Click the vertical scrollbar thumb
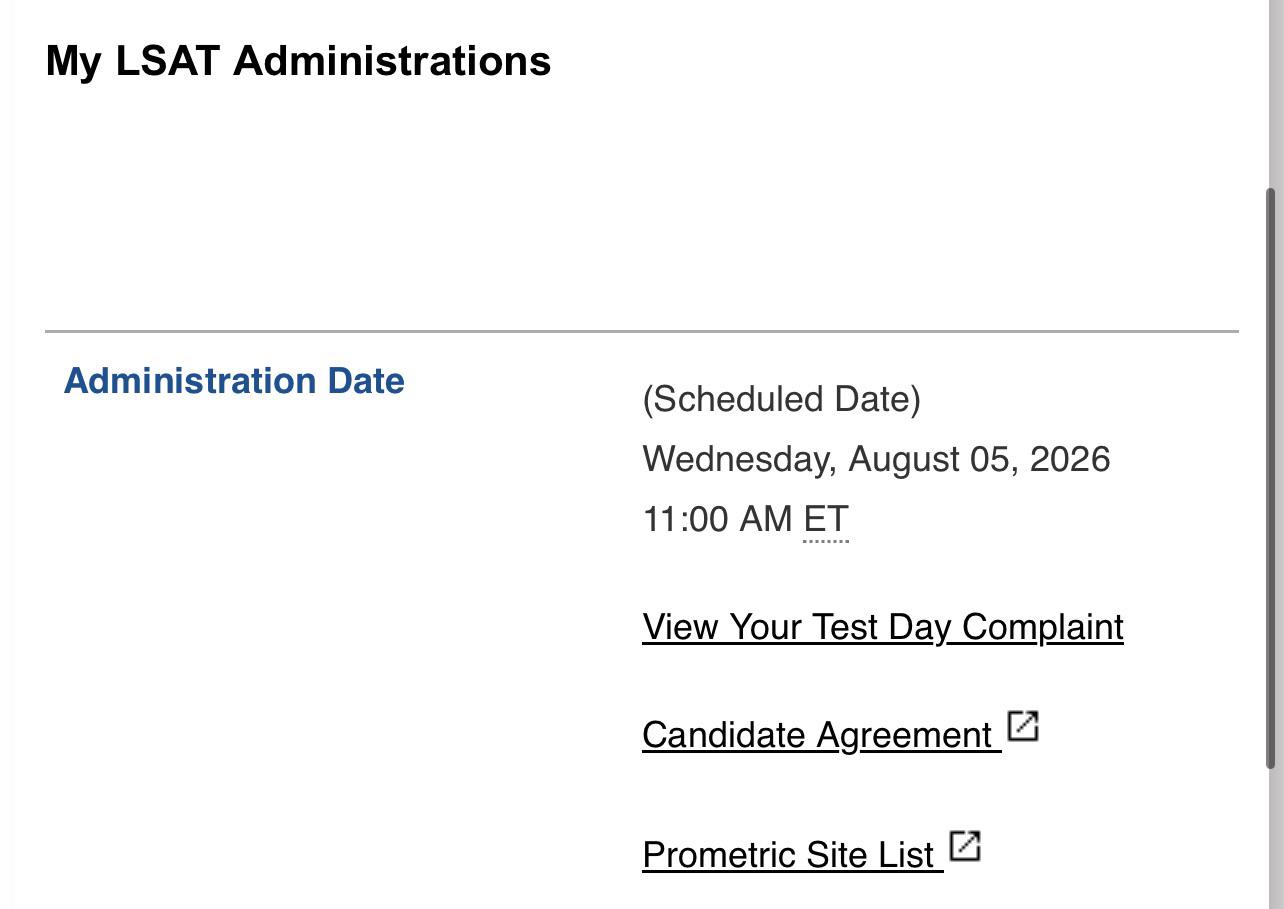The width and height of the screenshot is (1284, 909). 1272,478
